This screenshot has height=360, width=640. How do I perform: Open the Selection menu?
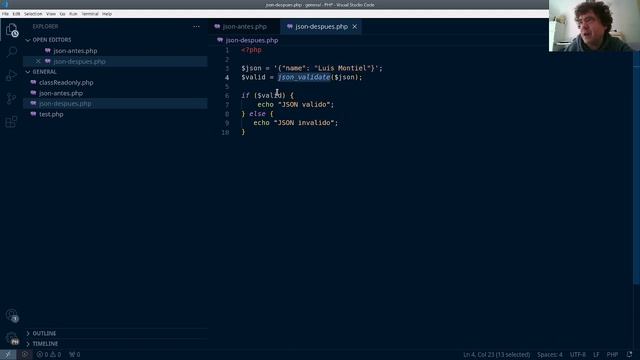33,14
